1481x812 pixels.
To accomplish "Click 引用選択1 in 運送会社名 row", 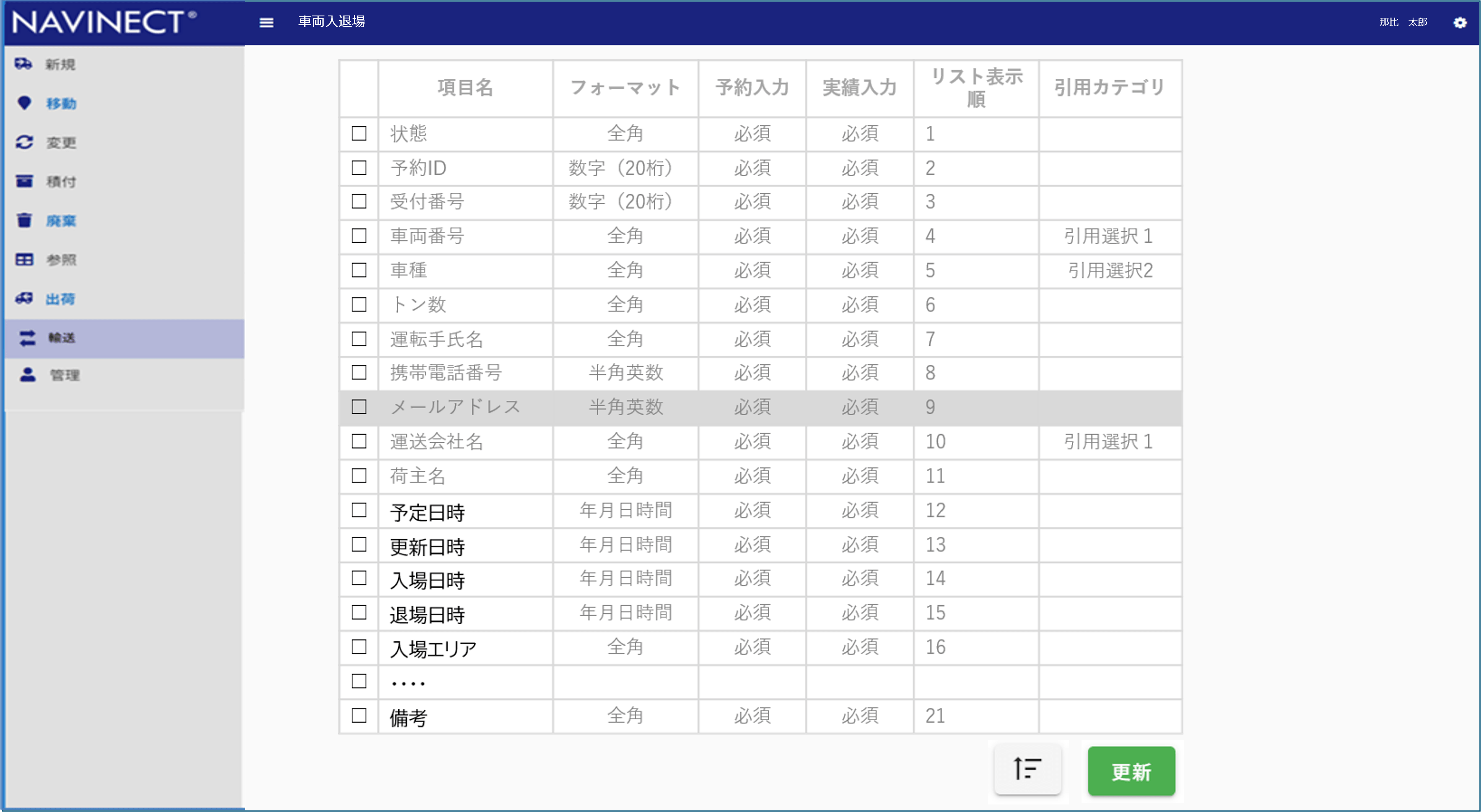I will 1108,441.
